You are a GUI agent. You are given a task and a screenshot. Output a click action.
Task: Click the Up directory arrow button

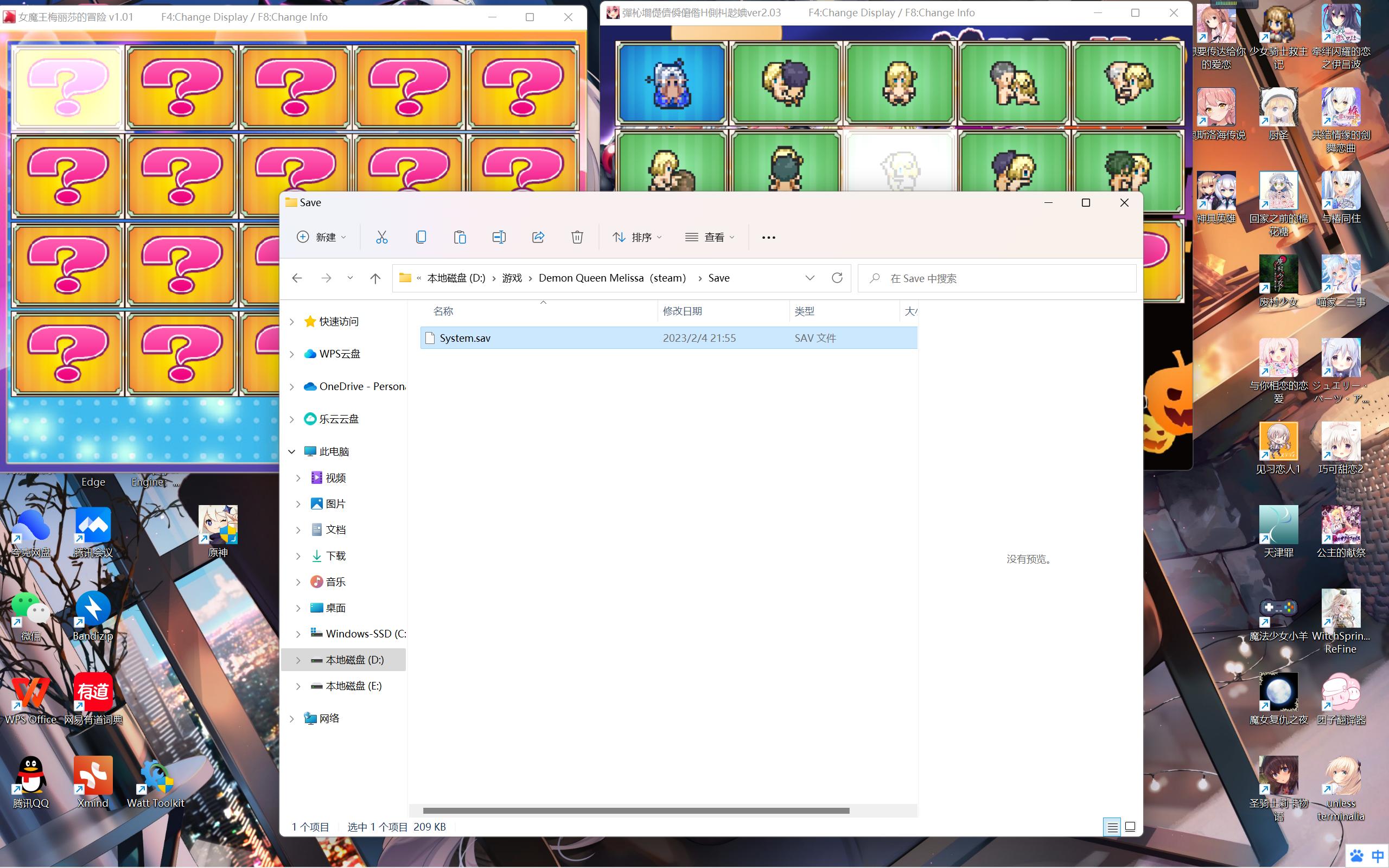[375, 278]
